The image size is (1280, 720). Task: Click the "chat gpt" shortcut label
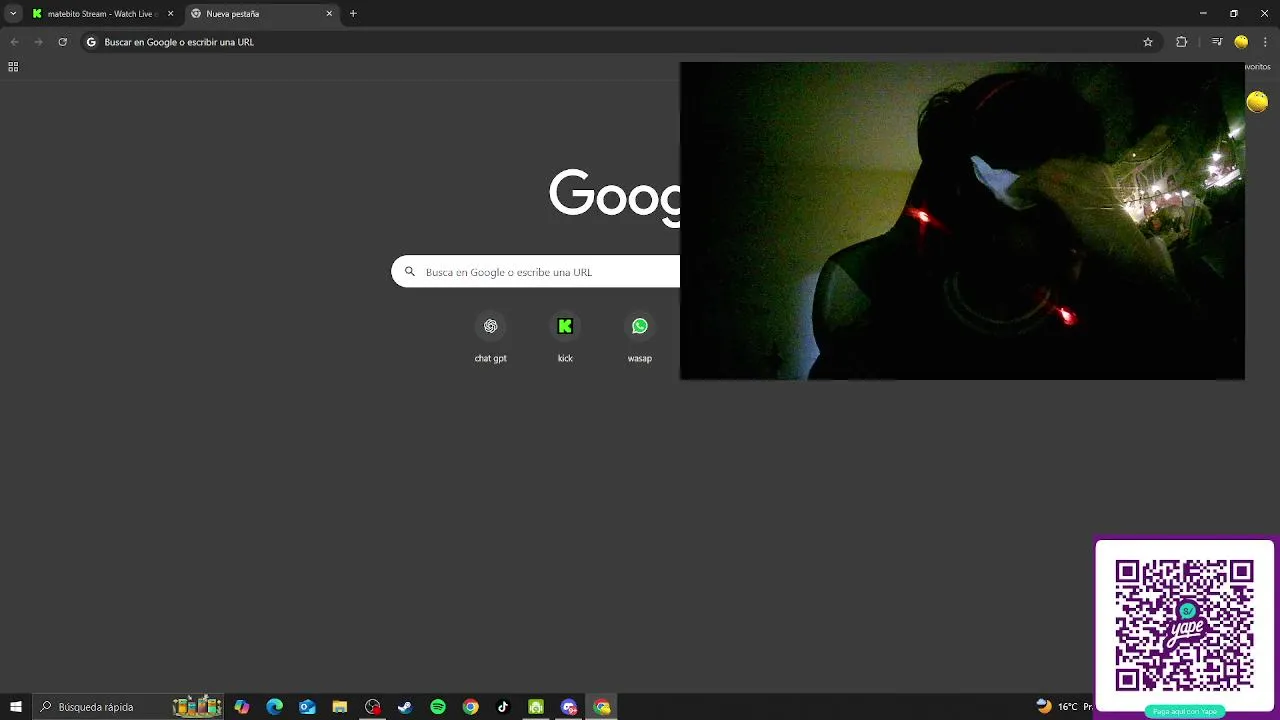491,358
